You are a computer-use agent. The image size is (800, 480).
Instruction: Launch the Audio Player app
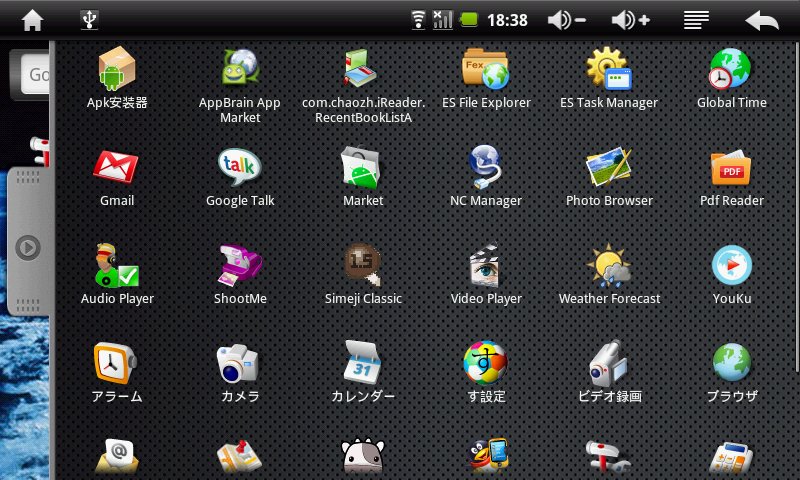(x=117, y=274)
